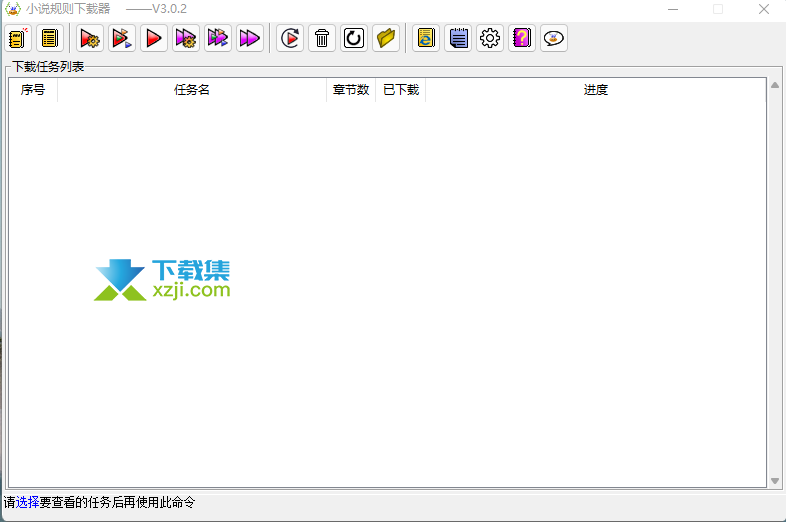
Task: Click the 任务名 column header
Action: pyautogui.click(x=192, y=90)
